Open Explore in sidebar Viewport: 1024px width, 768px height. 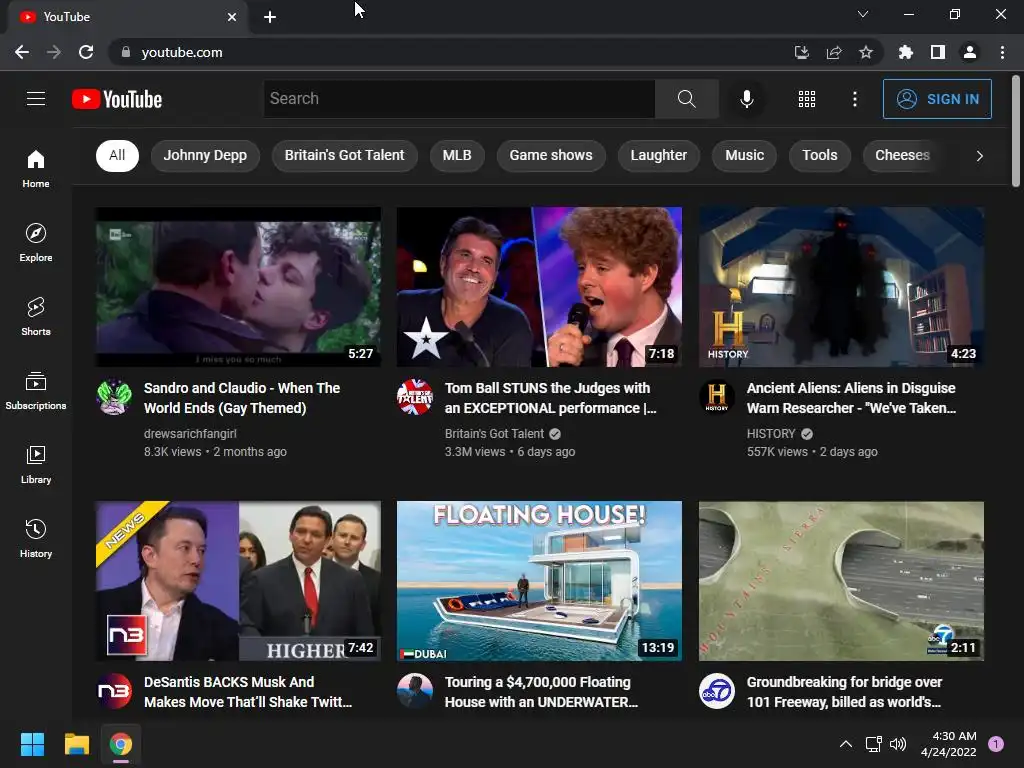point(36,242)
